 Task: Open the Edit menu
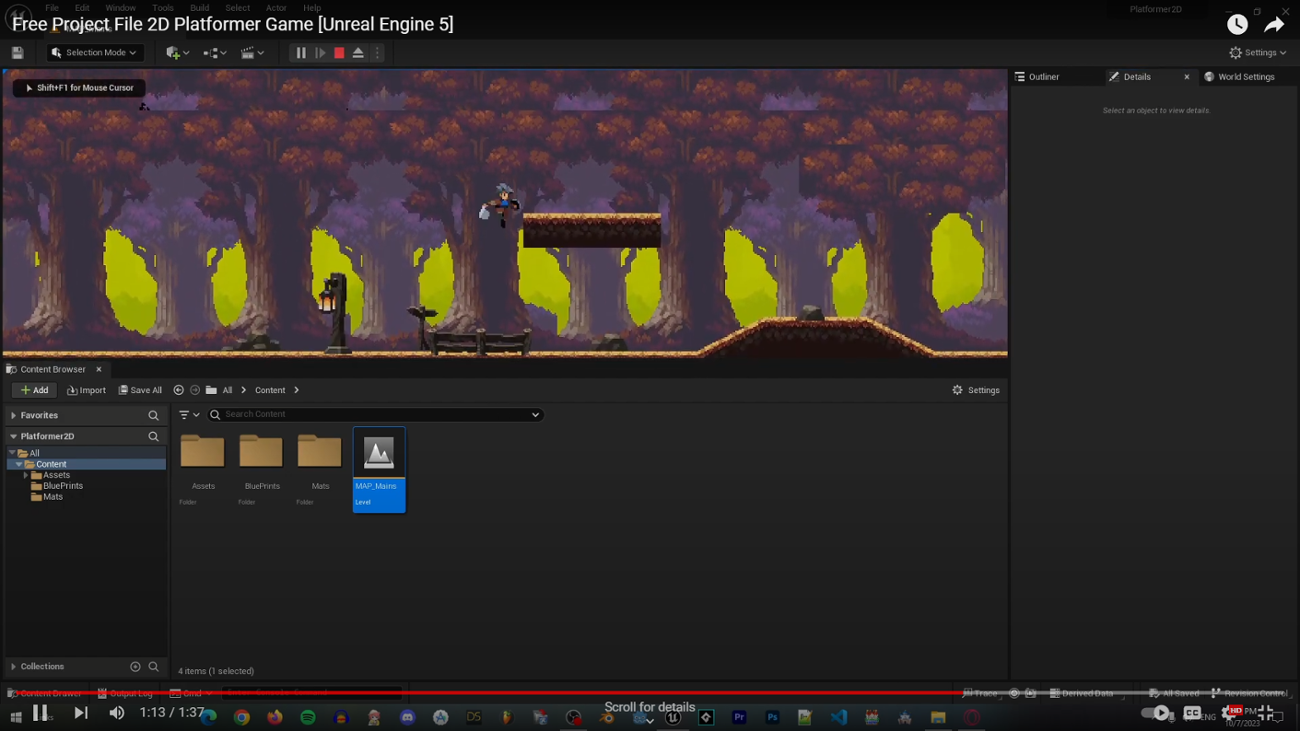click(x=82, y=8)
